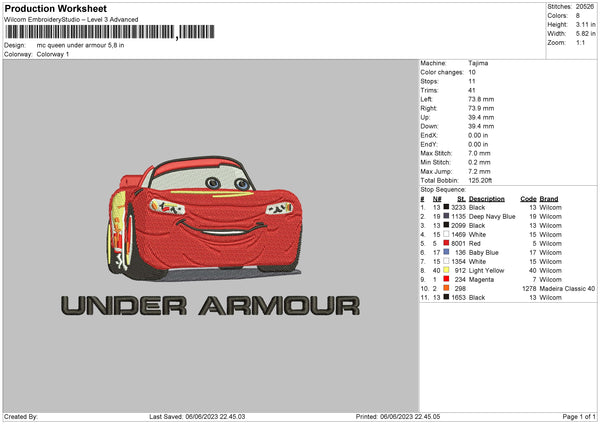The width and height of the screenshot is (600, 424).
Task: Select the Min Stitch value 0.2 mm
Action: (480, 162)
